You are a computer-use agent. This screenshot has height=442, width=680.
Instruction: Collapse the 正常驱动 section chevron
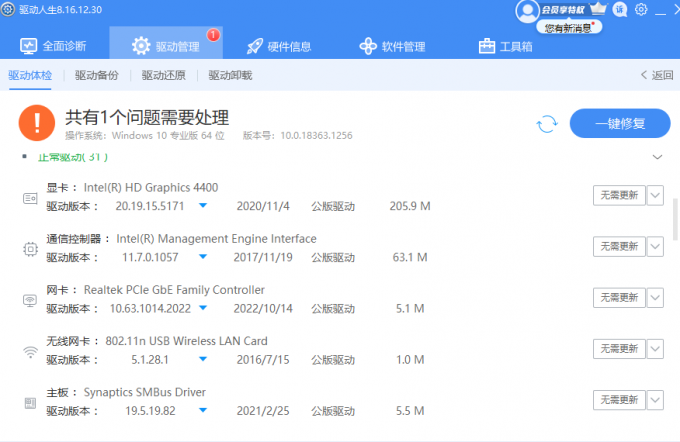tap(657, 157)
